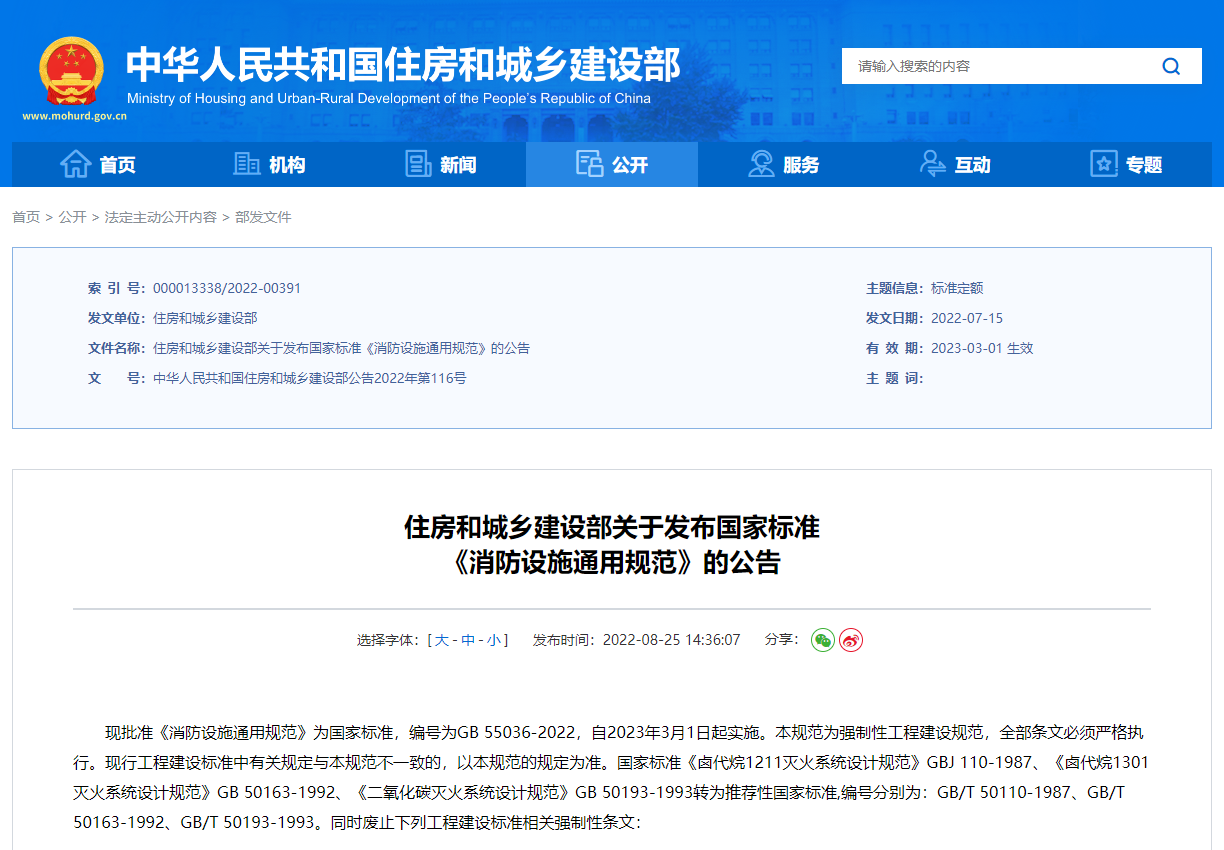Click the 专题 star icon
This screenshot has height=850, width=1224.
pyautogui.click(x=1104, y=164)
